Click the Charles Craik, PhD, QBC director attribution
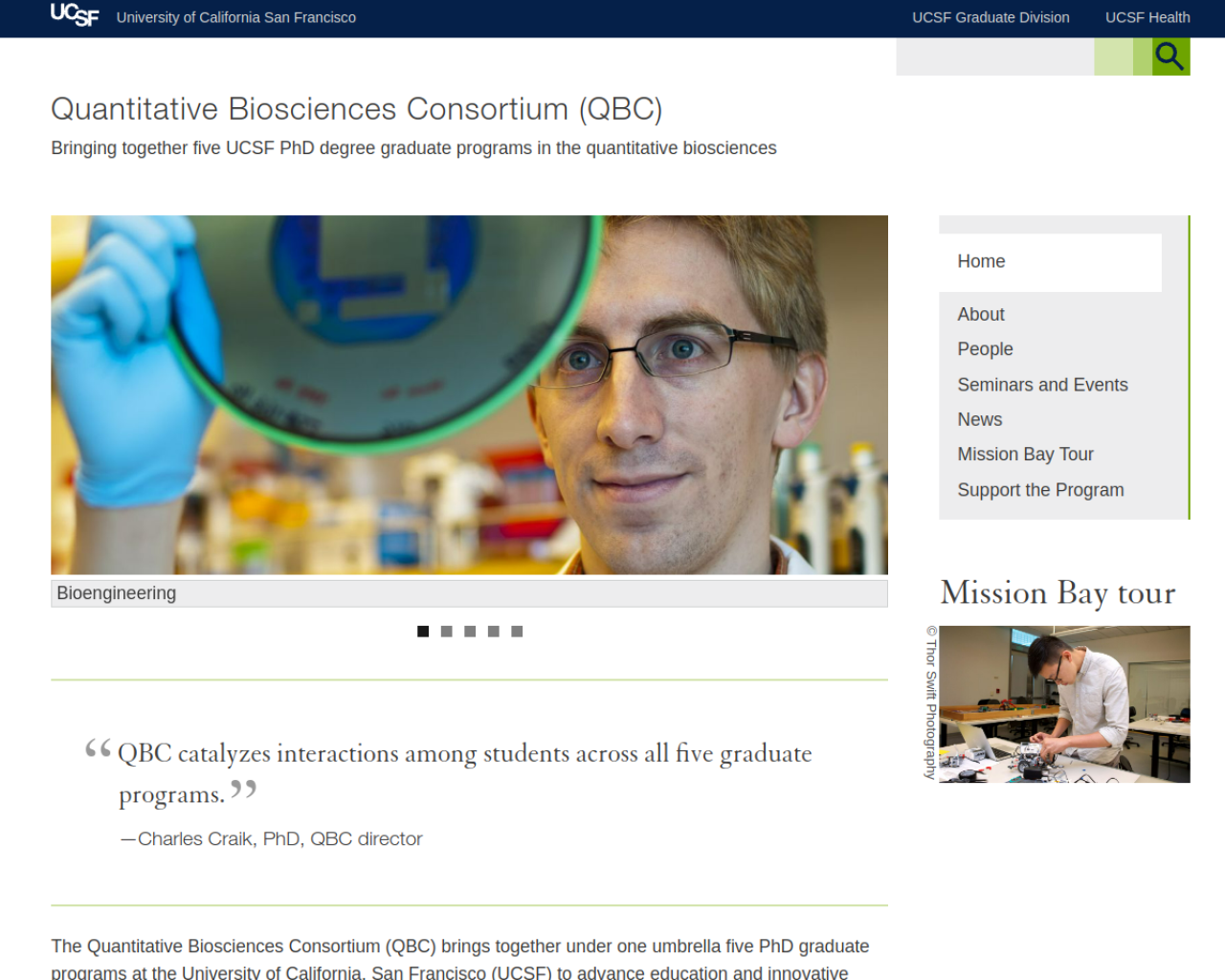The height and width of the screenshot is (980, 1225). [x=271, y=839]
